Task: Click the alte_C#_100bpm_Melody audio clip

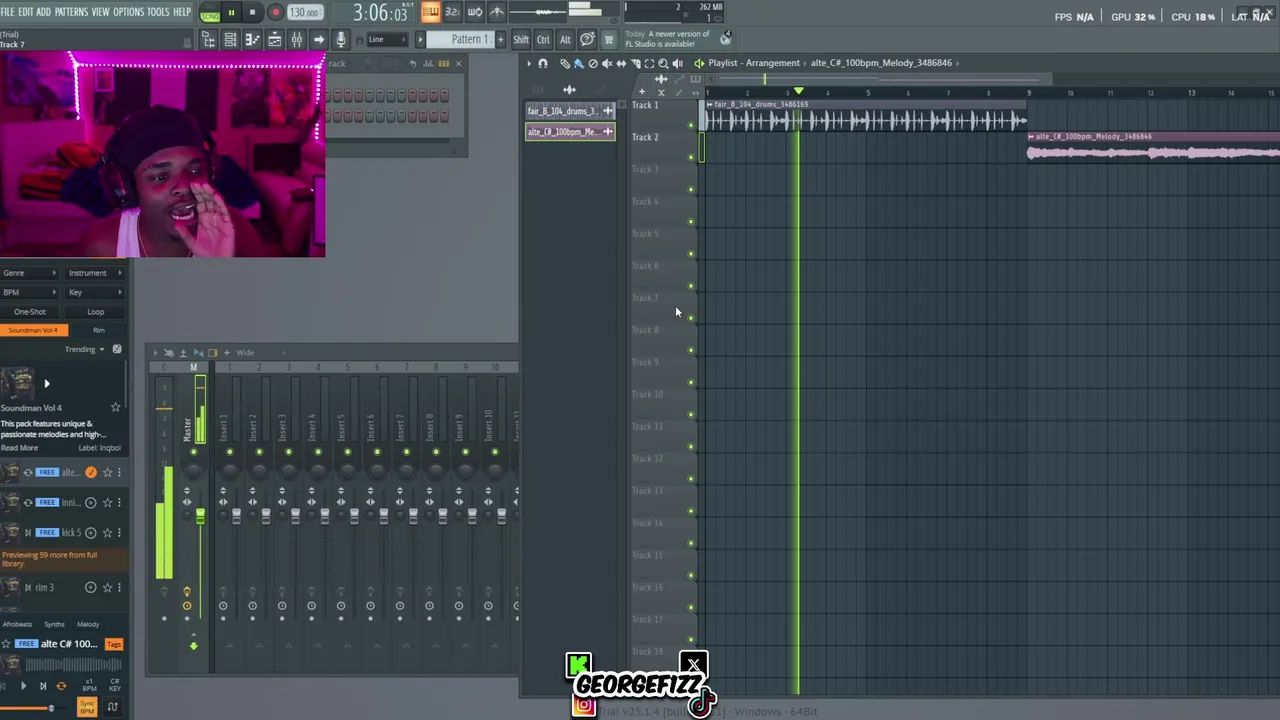Action: [1153, 147]
